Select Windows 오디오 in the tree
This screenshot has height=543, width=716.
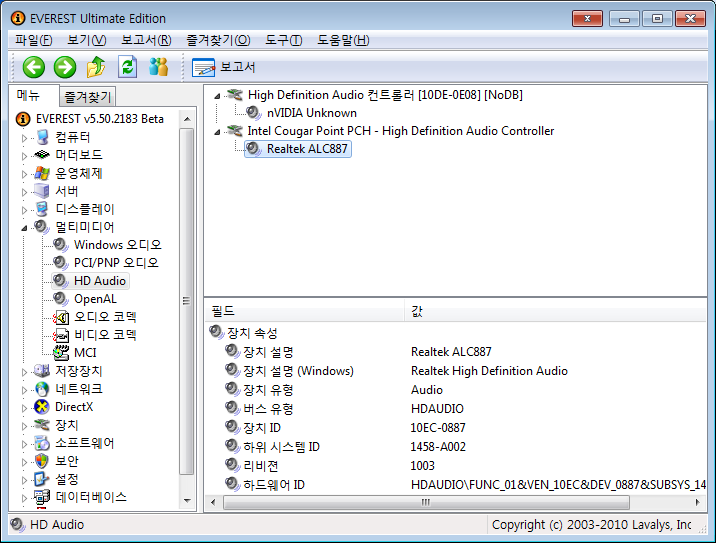pos(118,245)
